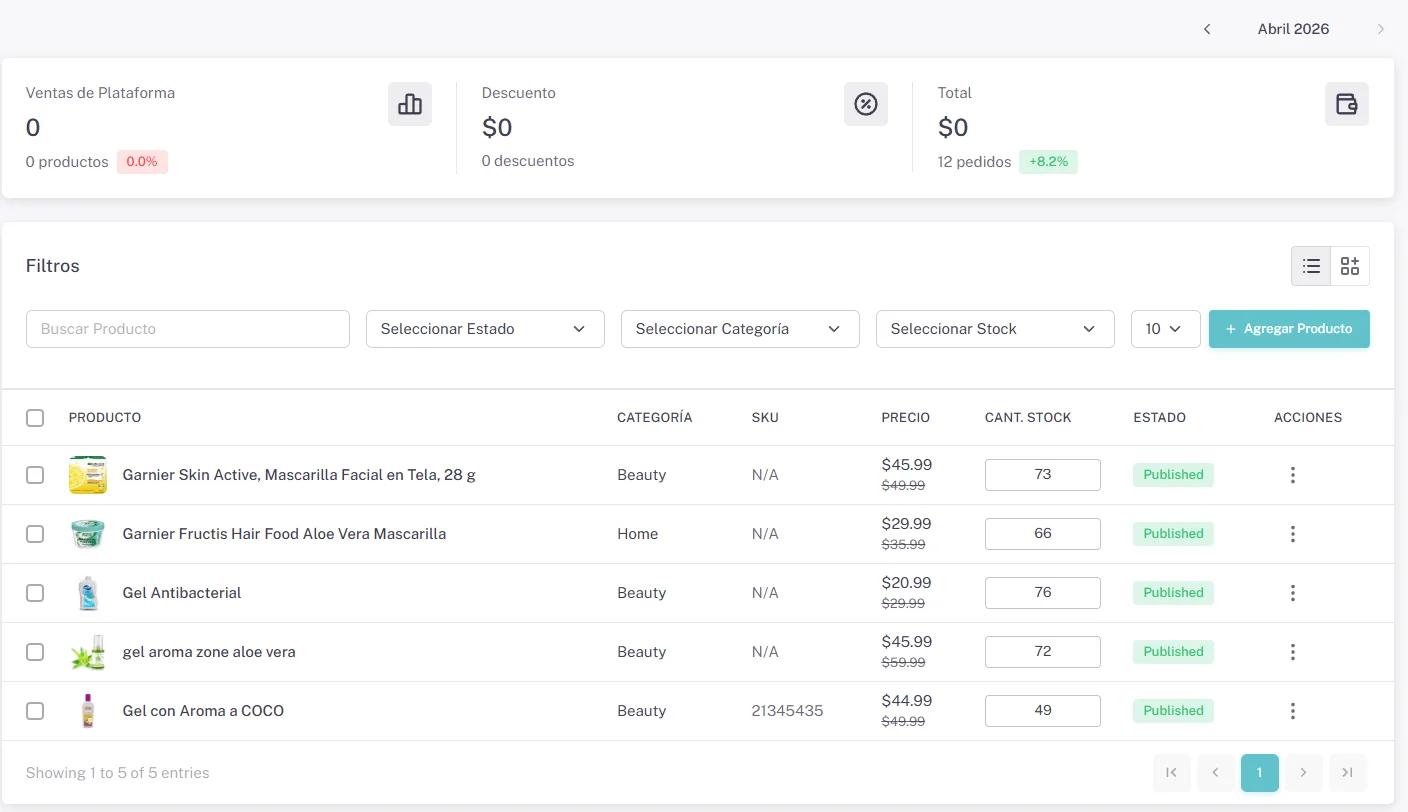Go to previous month with left chevron

click(x=1207, y=29)
